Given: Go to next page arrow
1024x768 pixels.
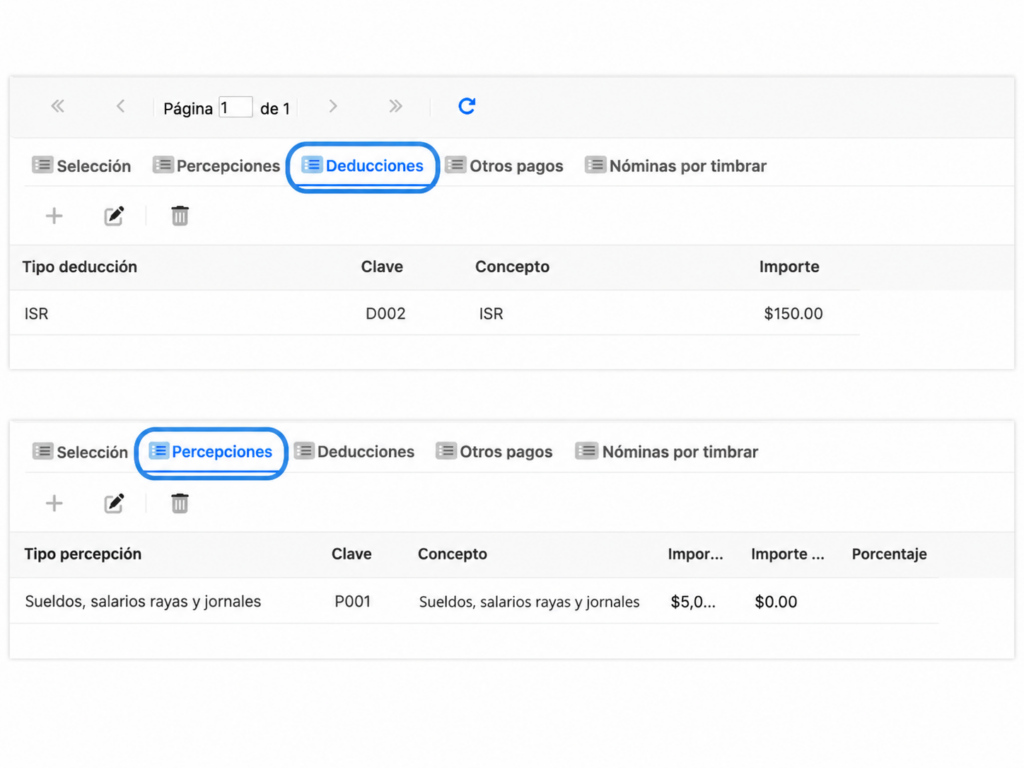Looking at the screenshot, I should coord(333,106).
